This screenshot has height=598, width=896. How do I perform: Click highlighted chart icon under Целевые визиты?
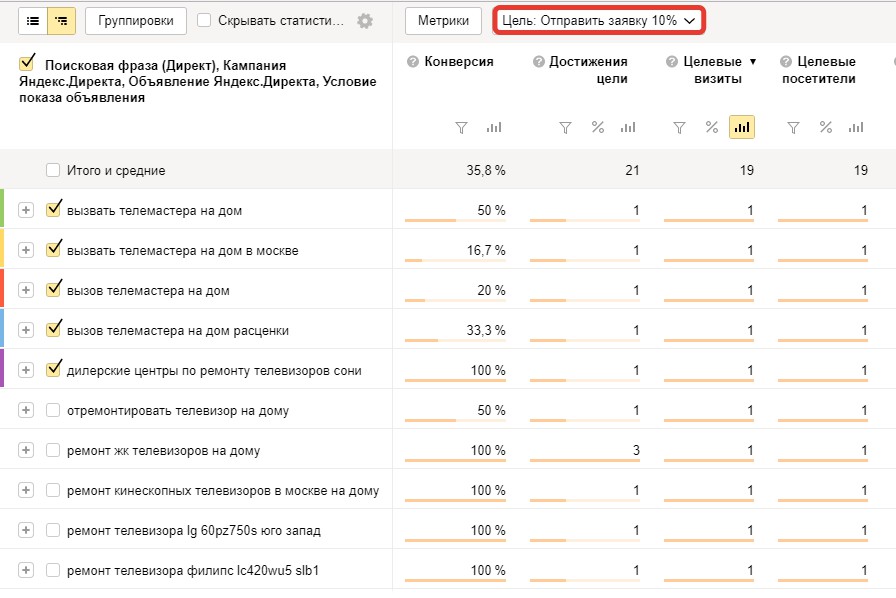742,127
